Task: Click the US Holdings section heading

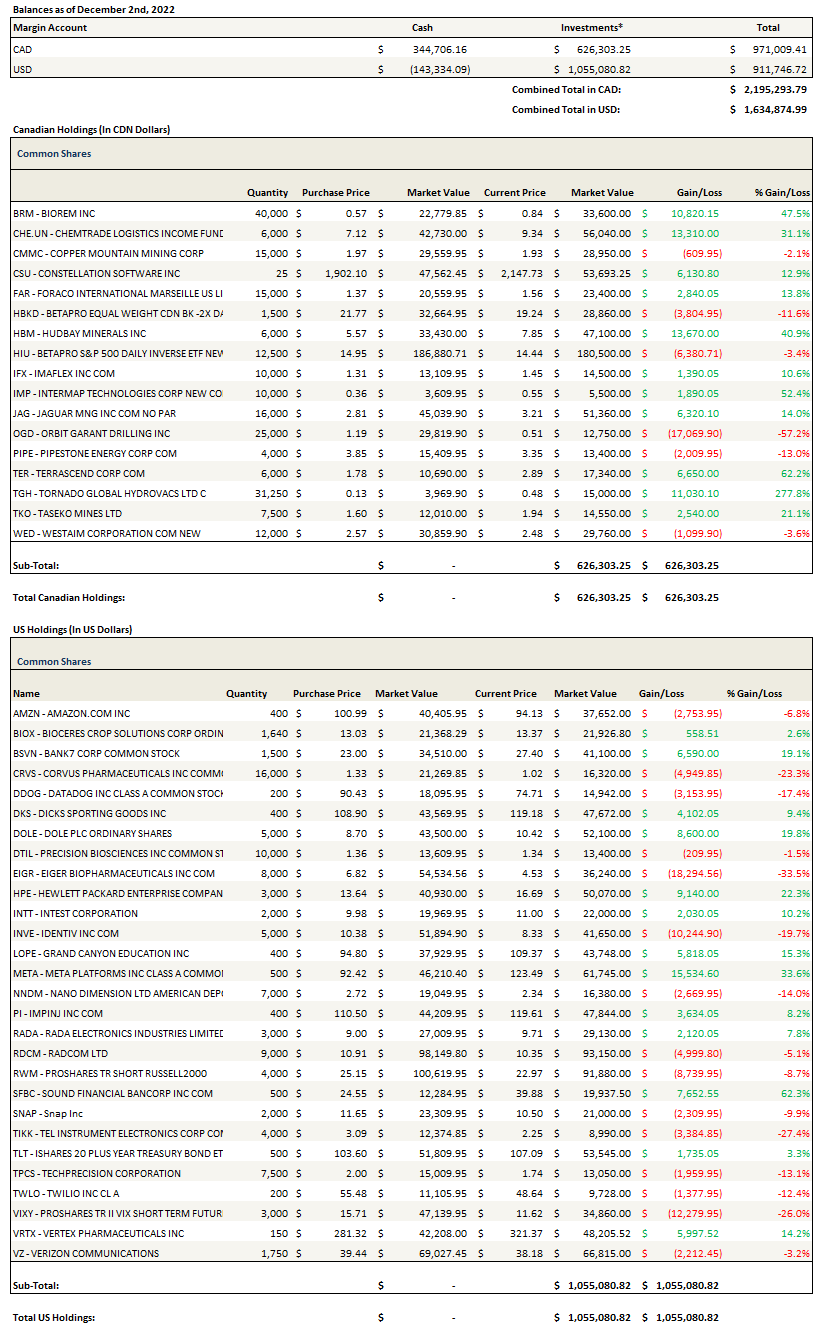Action: coord(72,629)
